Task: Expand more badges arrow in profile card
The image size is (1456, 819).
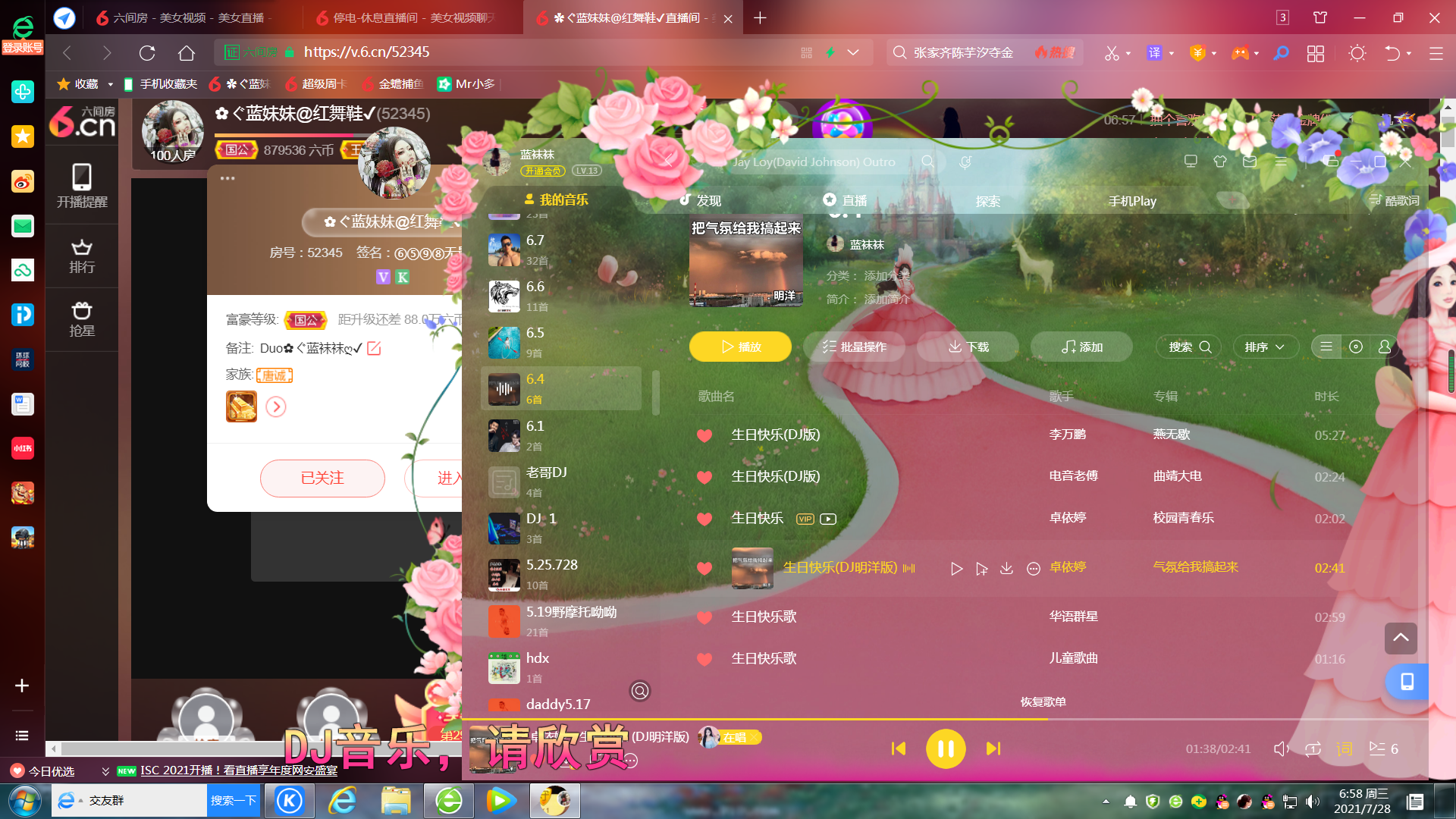Action: pyautogui.click(x=276, y=406)
